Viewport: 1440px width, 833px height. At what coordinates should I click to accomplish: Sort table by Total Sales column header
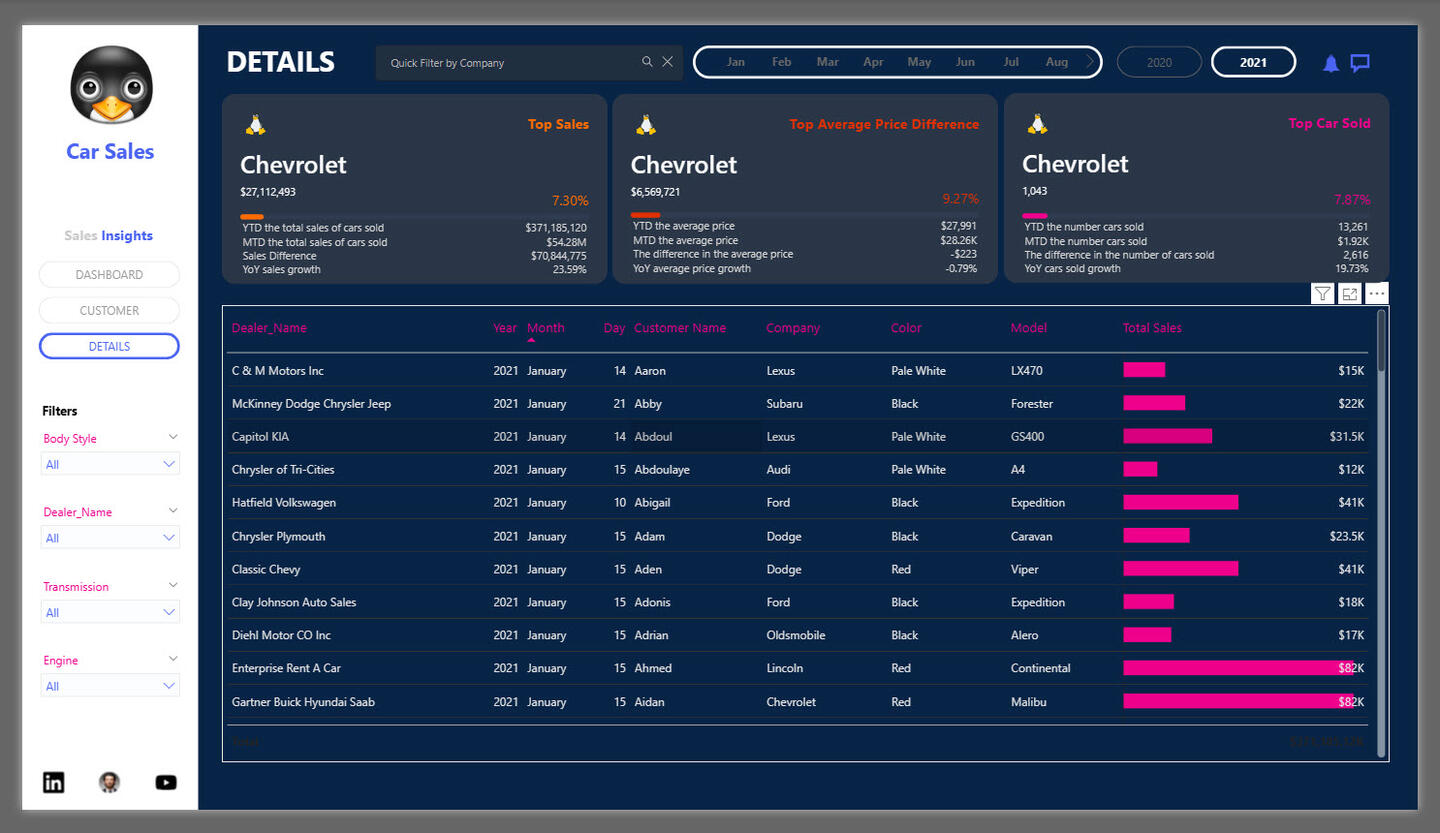tap(1152, 328)
